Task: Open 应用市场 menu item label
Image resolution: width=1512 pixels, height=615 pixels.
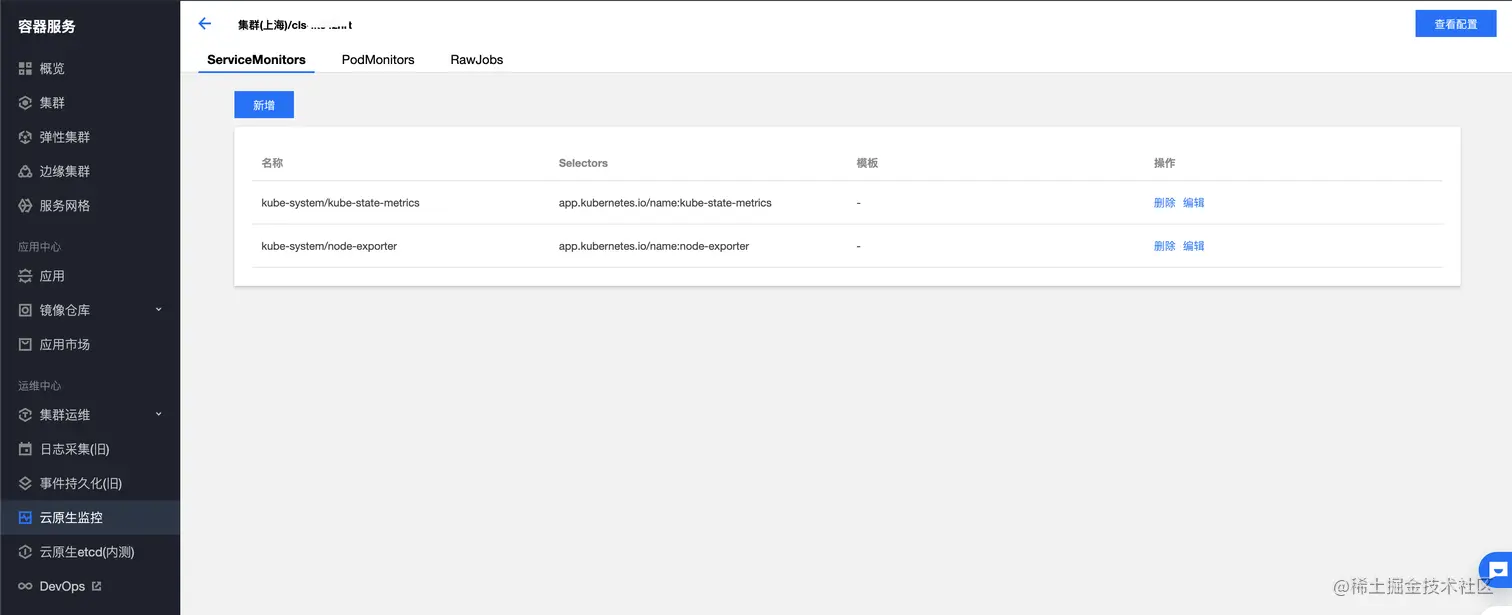Action: [x=65, y=344]
